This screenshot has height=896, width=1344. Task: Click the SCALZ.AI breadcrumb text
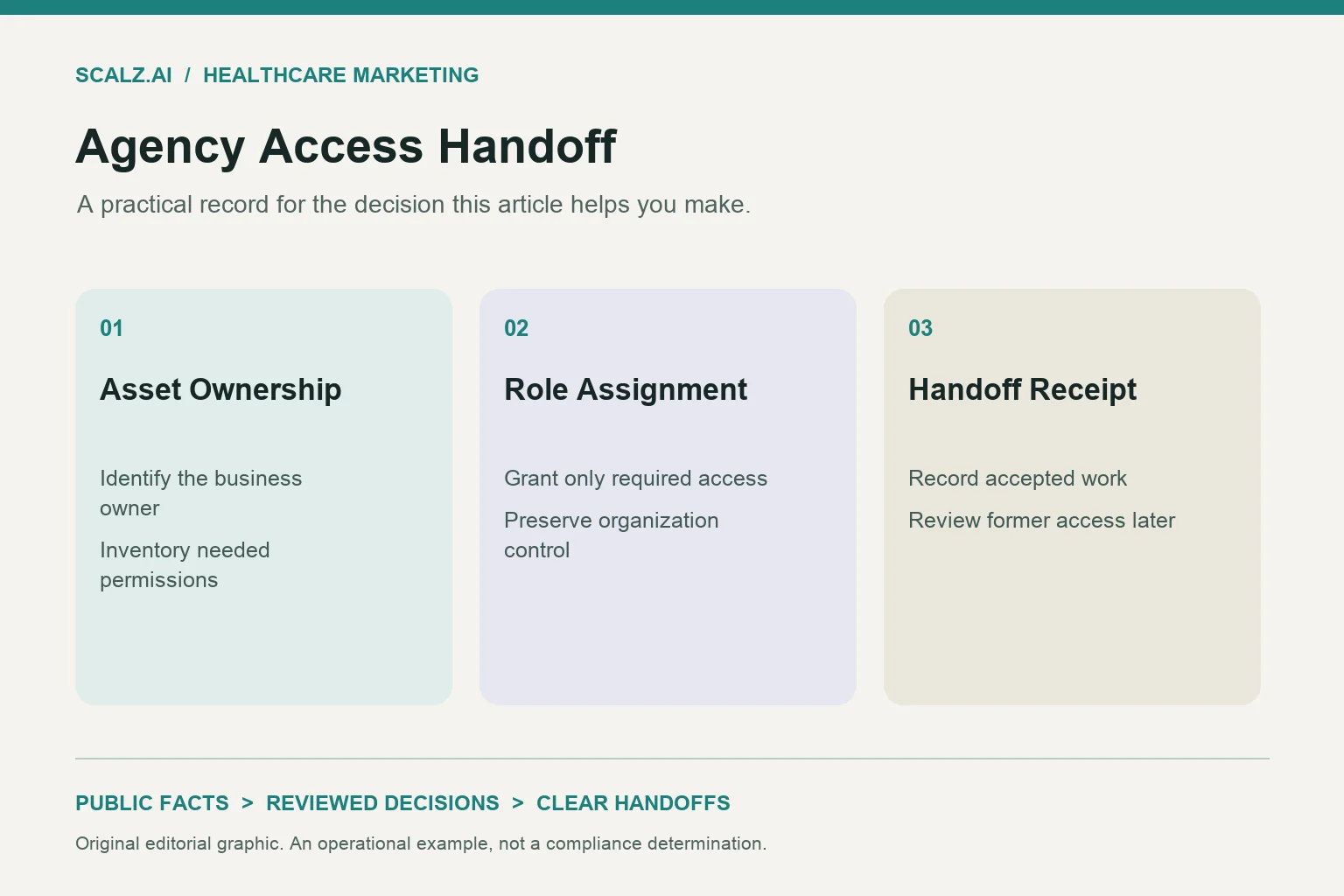pyautogui.click(x=123, y=75)
